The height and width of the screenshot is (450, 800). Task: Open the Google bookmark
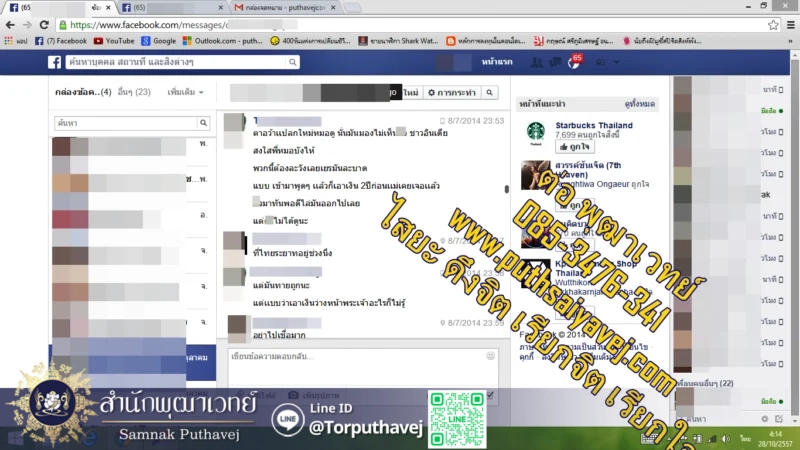pyautogui.click(x=159, y=41)
